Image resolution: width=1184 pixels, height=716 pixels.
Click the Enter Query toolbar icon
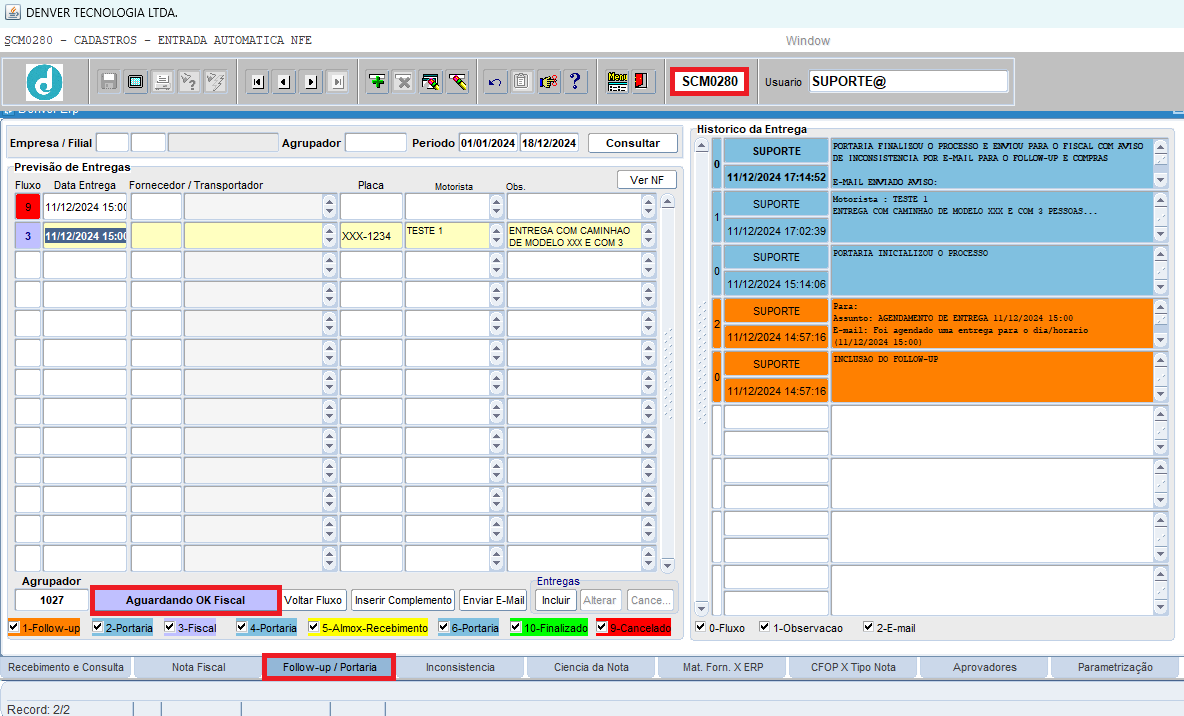click(189, 82)
